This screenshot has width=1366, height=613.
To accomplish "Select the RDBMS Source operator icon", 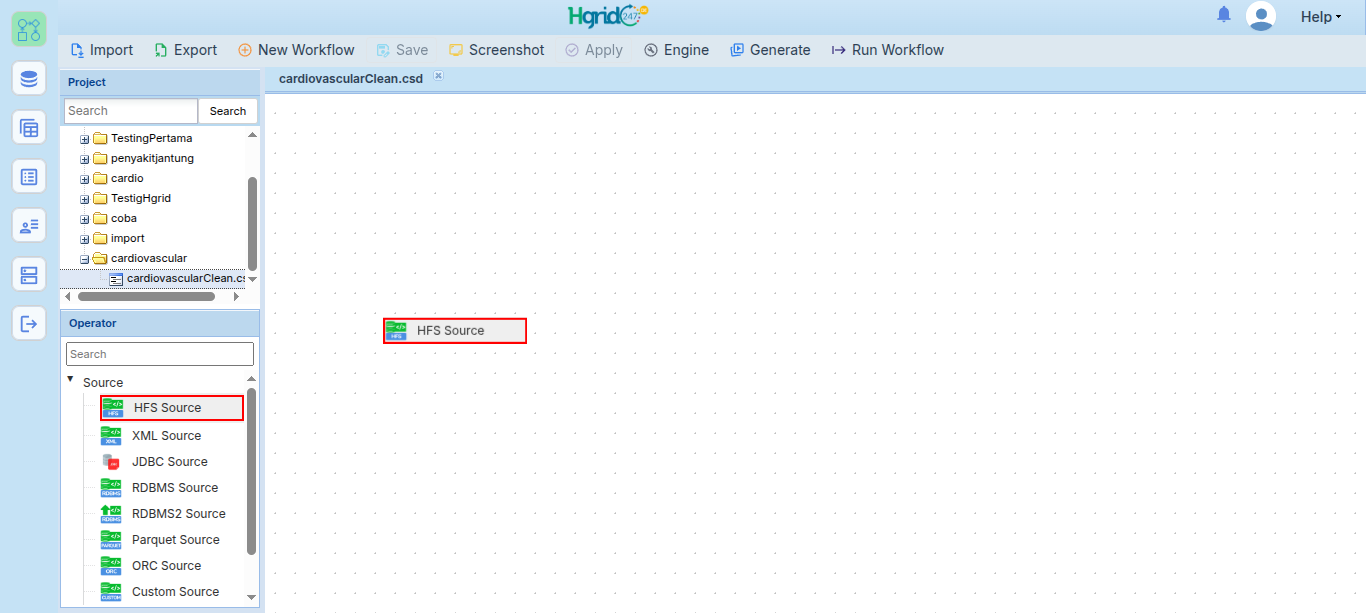I will 111,487.
